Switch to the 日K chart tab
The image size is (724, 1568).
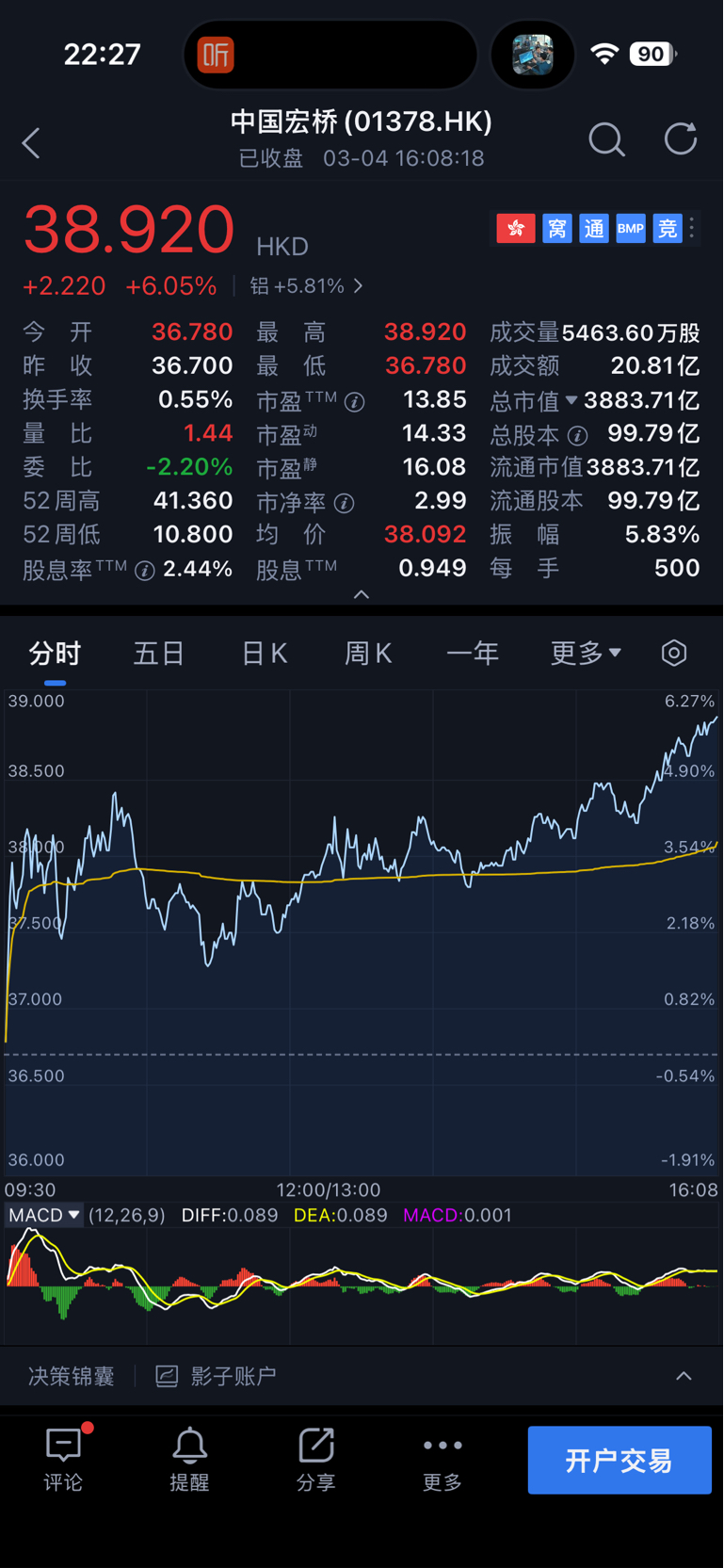click(265, 653)
